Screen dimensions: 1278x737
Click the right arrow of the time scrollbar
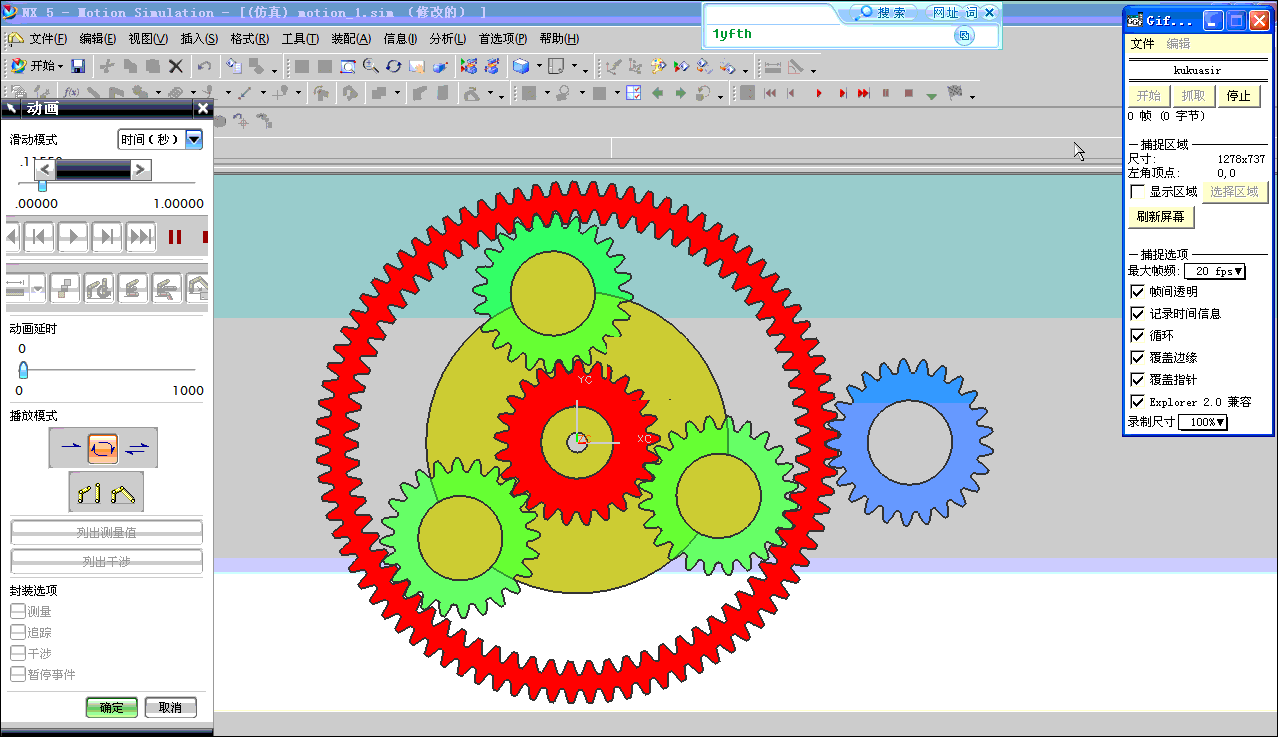pyautogui.click(x=141, y=169)
